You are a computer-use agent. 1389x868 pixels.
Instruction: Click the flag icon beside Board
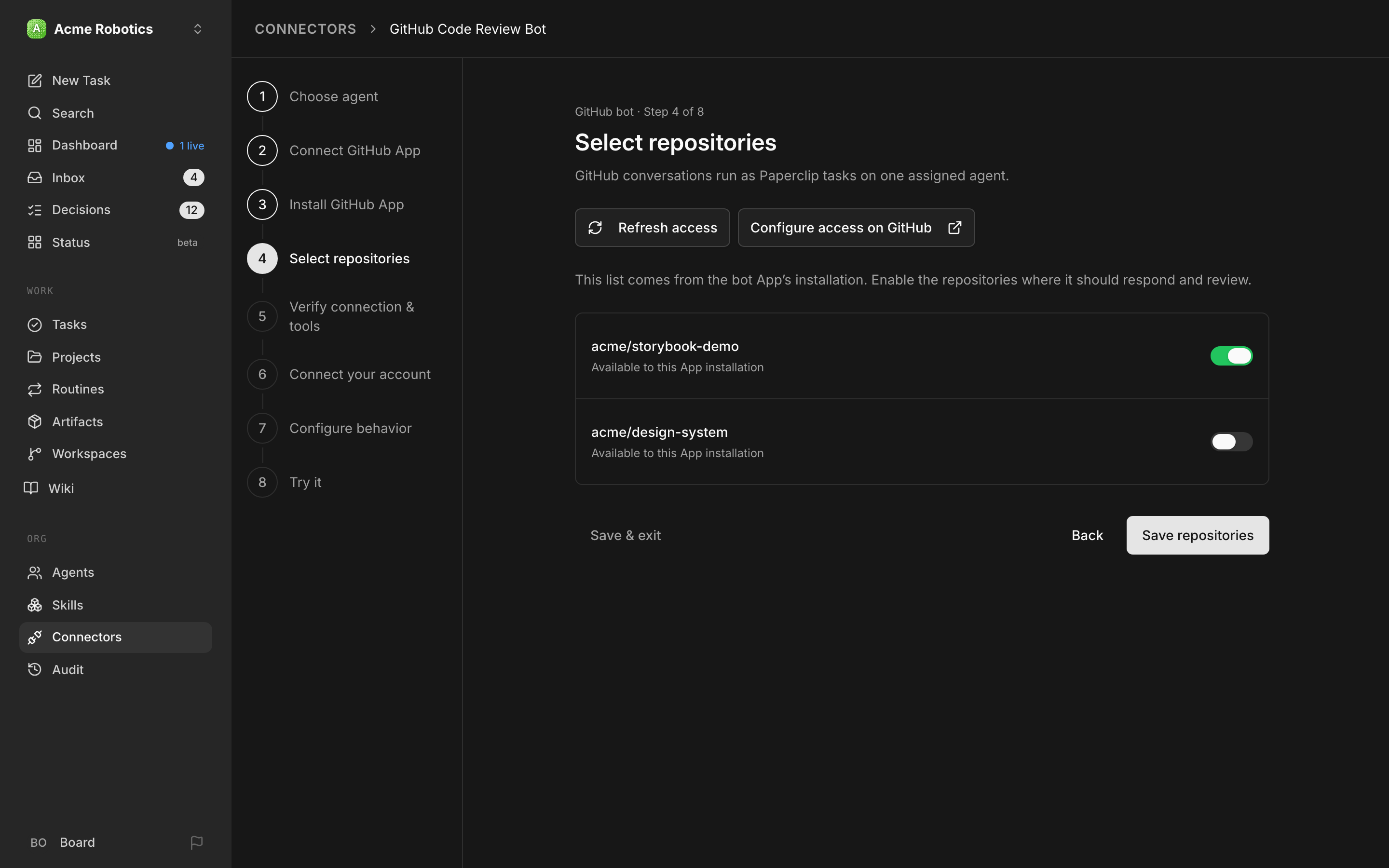coord(197,842)
